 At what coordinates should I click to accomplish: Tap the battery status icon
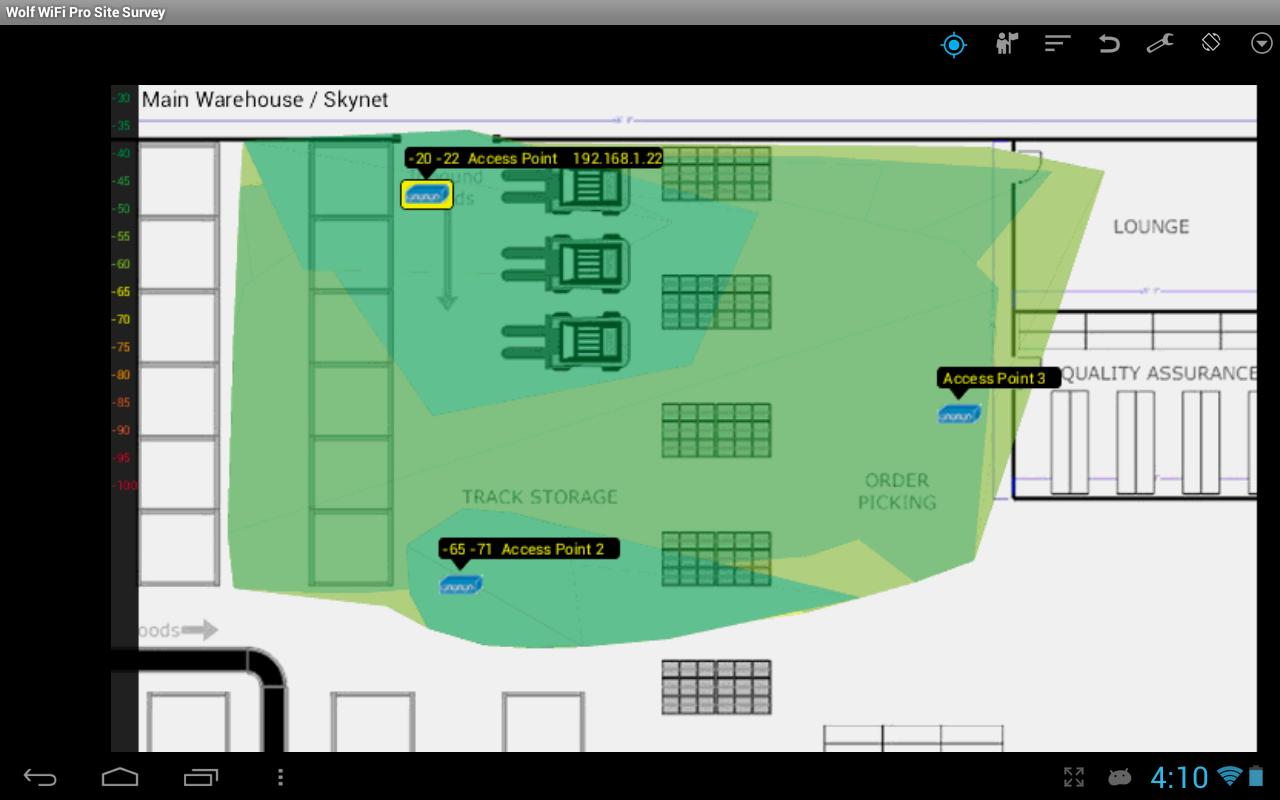coord(1257,776)
